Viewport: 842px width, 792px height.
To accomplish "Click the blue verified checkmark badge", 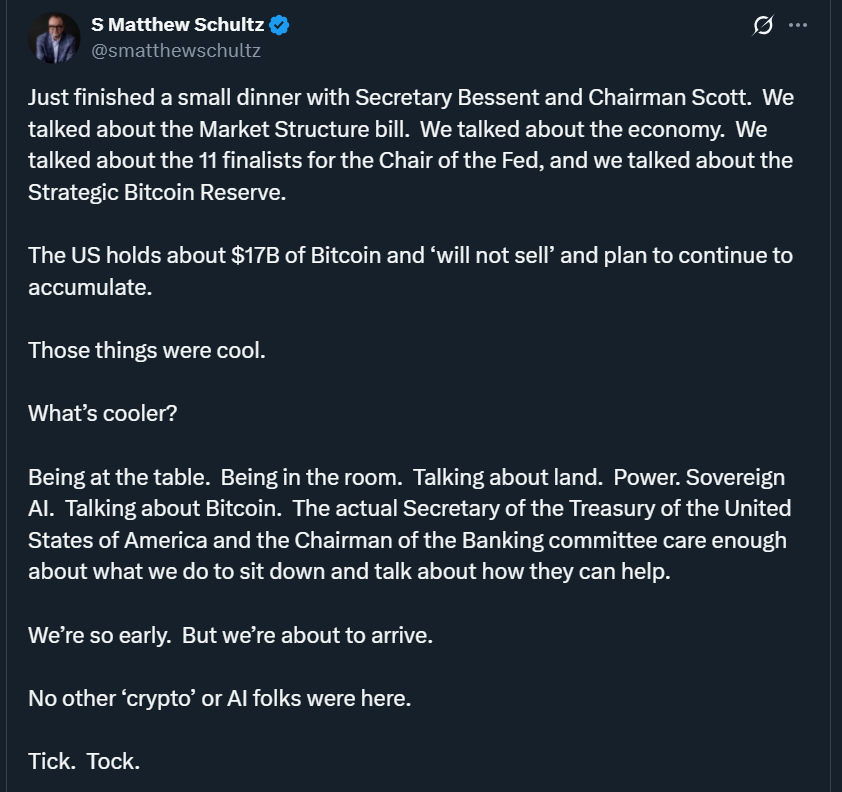I will click(279, 26).
